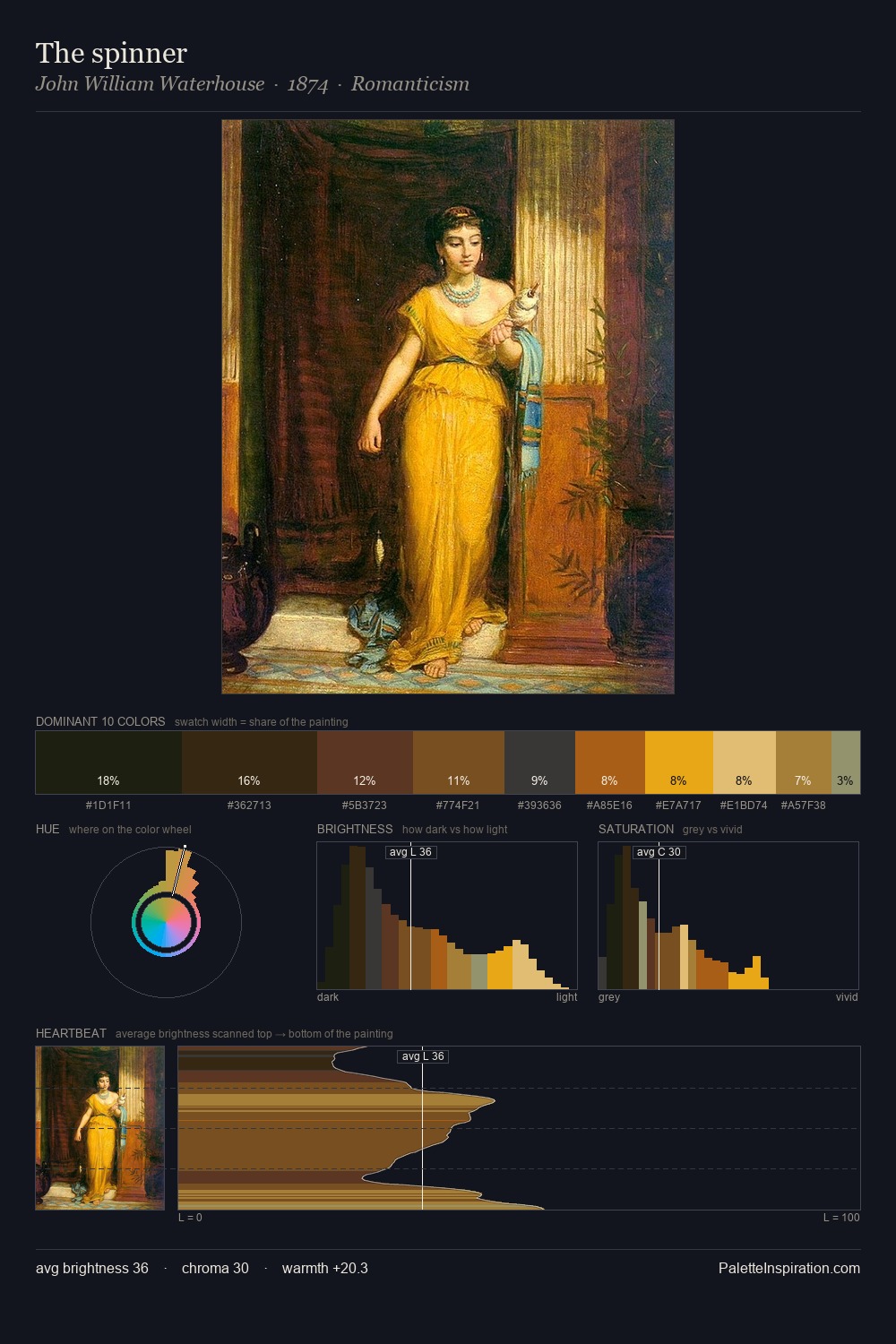Choose the burnt orange #A85E16 swatch

point(610,762)
